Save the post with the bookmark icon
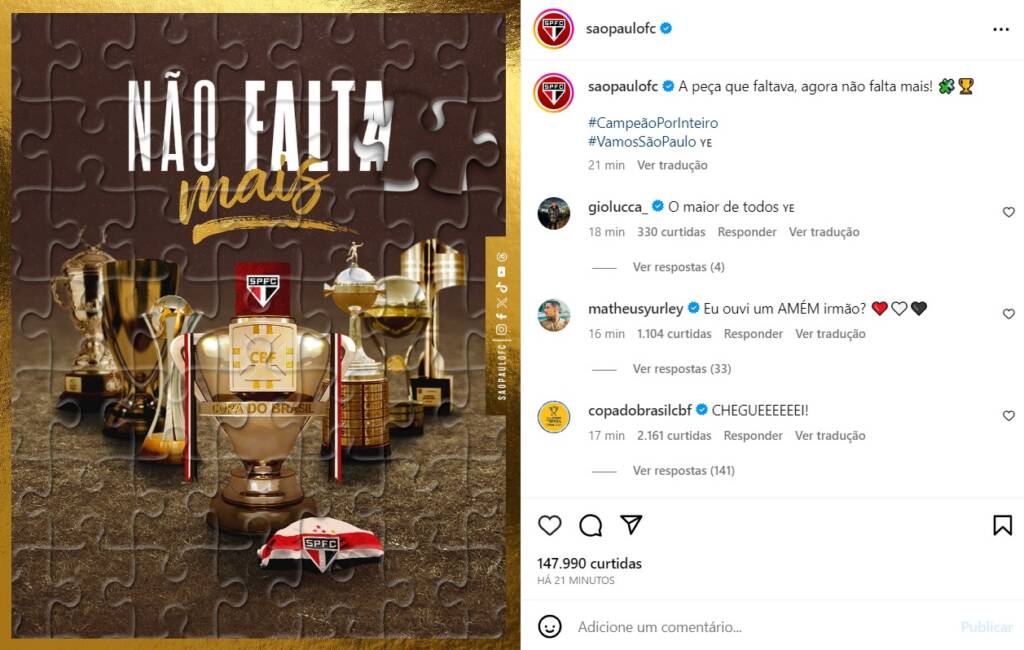The width and height of the screenshot is (1024, 650). [x=1002, y=525]
